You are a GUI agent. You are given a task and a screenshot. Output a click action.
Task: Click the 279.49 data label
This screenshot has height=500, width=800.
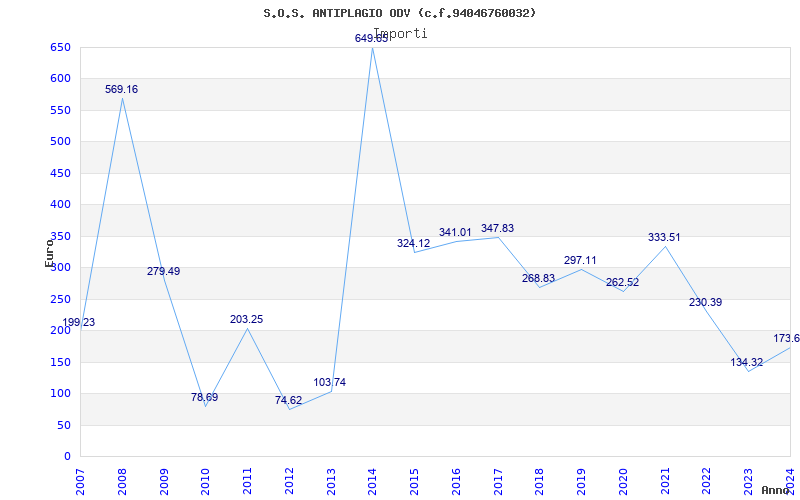163,271
